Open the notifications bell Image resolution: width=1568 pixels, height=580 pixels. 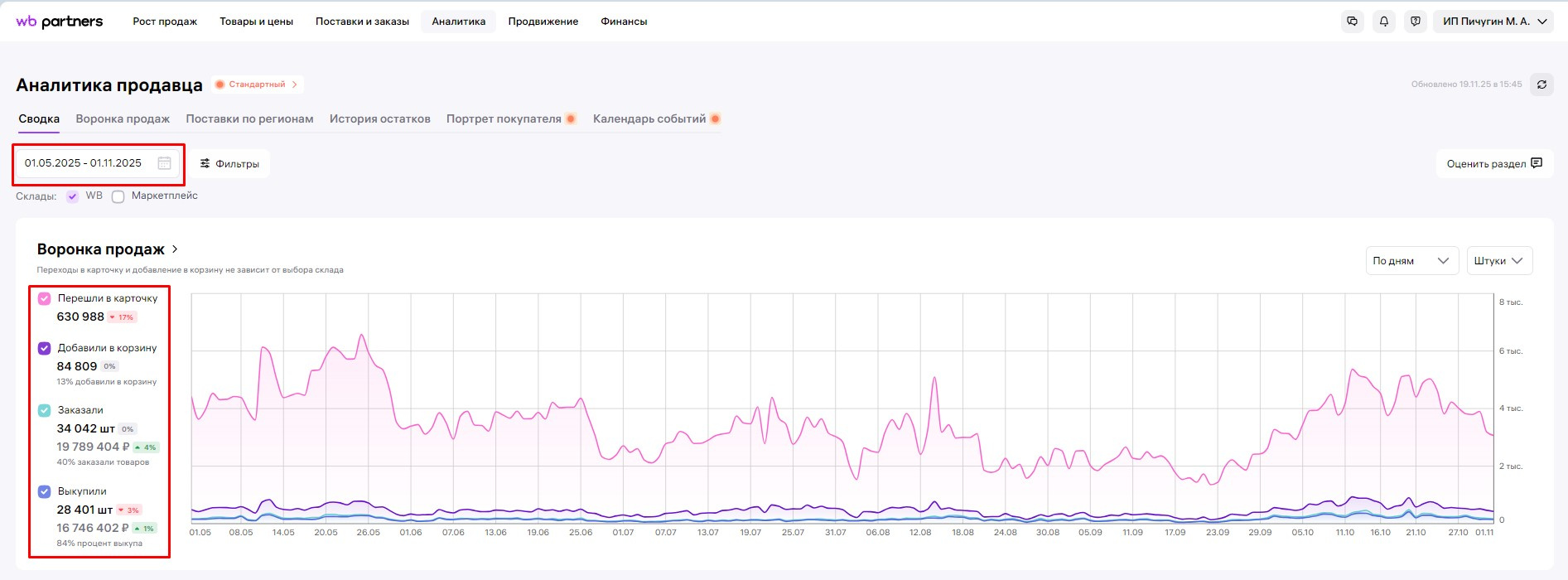pyautogui.click(x=1384, y=22)
